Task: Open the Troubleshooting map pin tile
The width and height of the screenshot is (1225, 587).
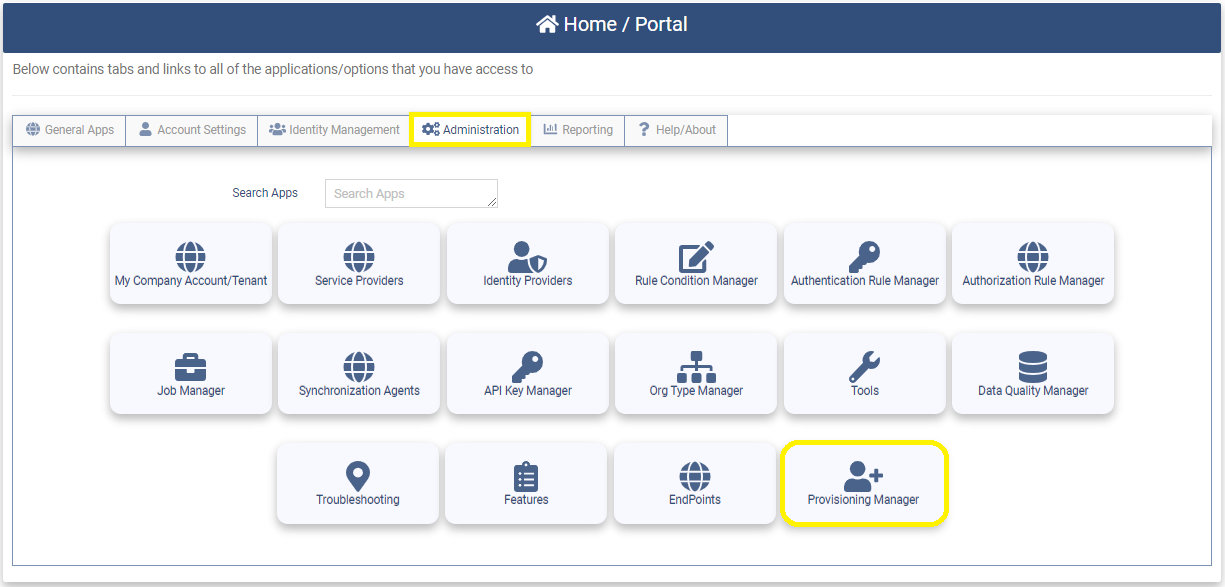Action: click(357, 484)
